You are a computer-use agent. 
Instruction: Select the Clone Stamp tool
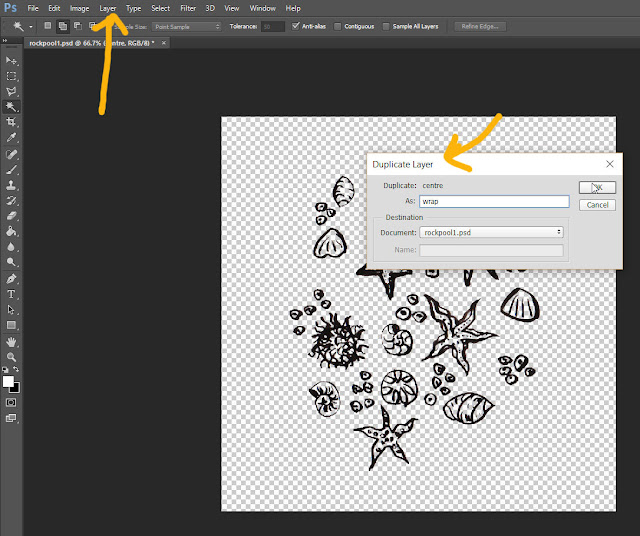tap(11, 185)
